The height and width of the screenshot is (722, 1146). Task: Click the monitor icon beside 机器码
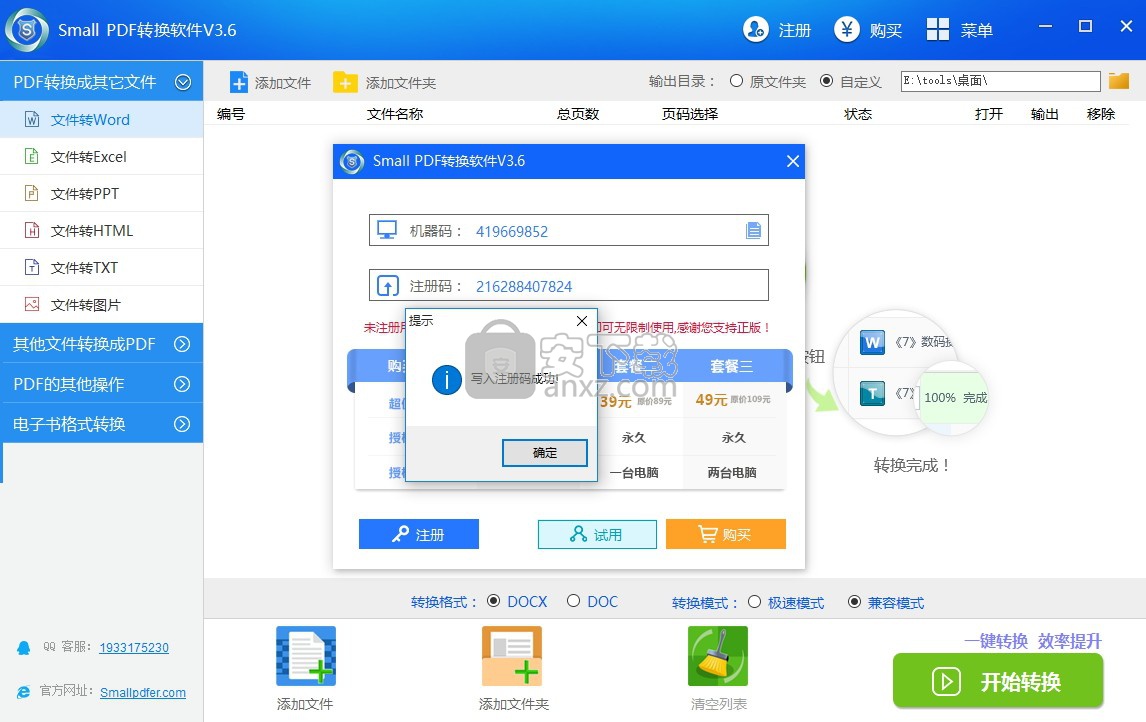[387, 230]
